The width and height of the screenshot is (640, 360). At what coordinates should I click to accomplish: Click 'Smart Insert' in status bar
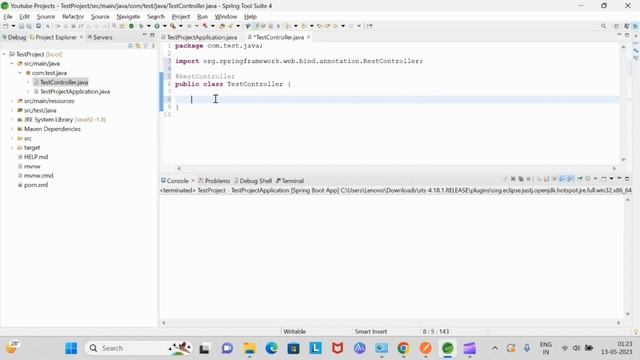click(x=371, y=331)
